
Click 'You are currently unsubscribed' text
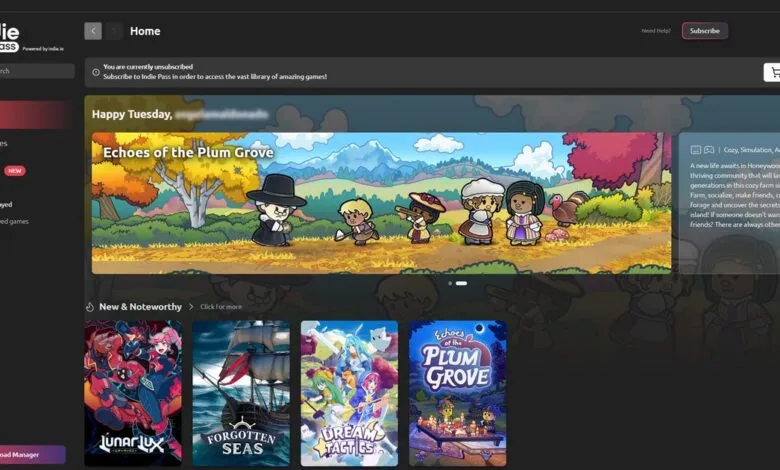tap(148, 67)
